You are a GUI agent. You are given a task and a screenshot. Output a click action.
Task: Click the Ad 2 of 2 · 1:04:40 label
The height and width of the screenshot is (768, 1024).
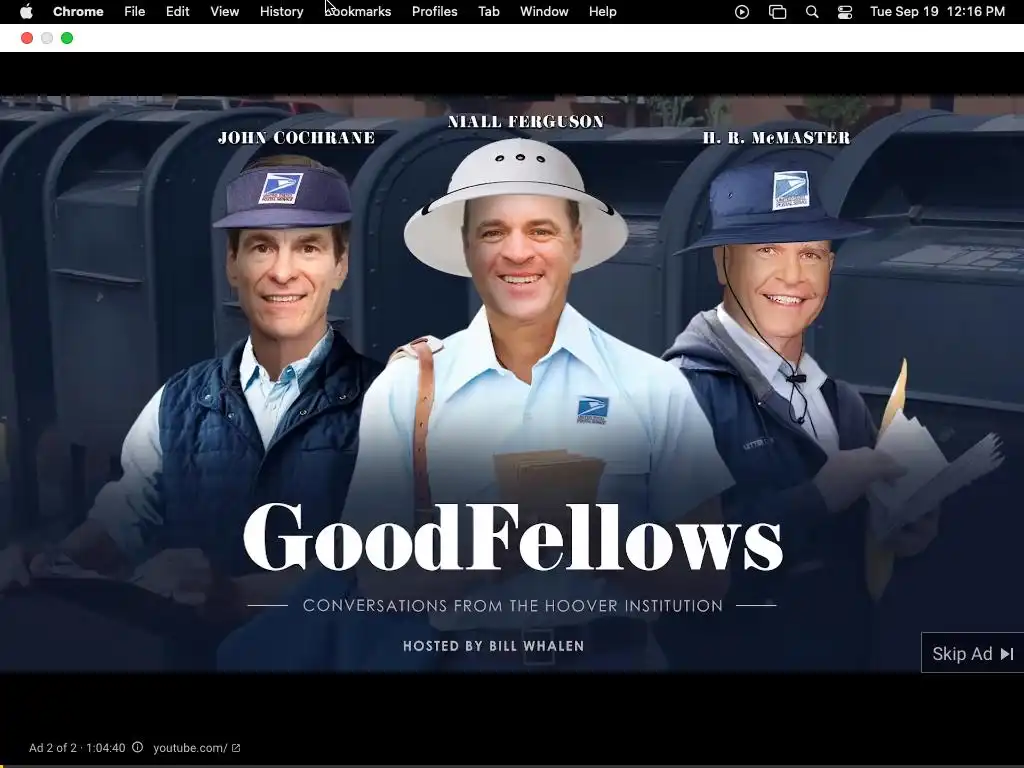click(x=77, y=748)
